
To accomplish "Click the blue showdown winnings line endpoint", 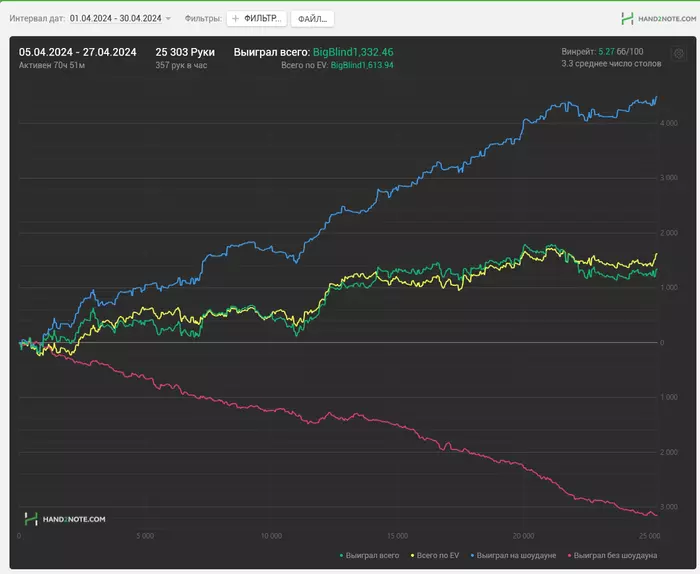I will 656,98.
